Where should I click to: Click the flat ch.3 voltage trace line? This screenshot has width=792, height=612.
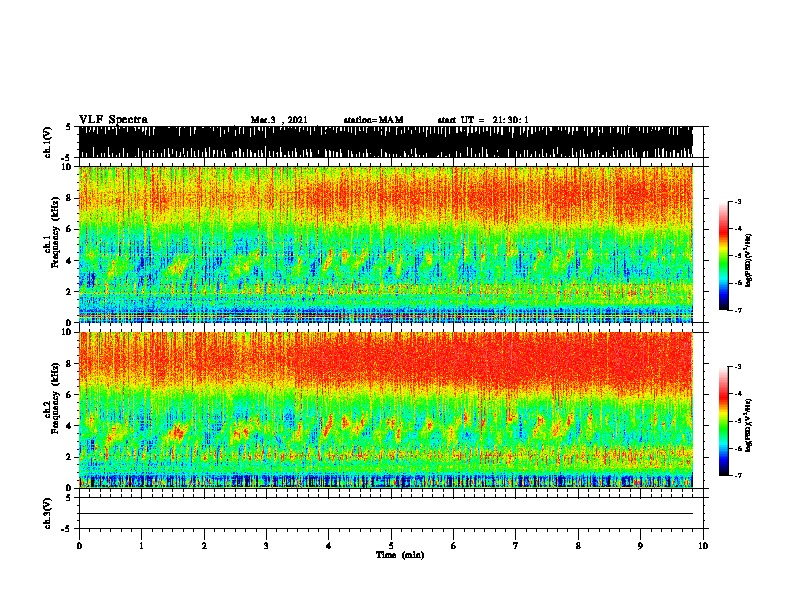tap(386, 514)
